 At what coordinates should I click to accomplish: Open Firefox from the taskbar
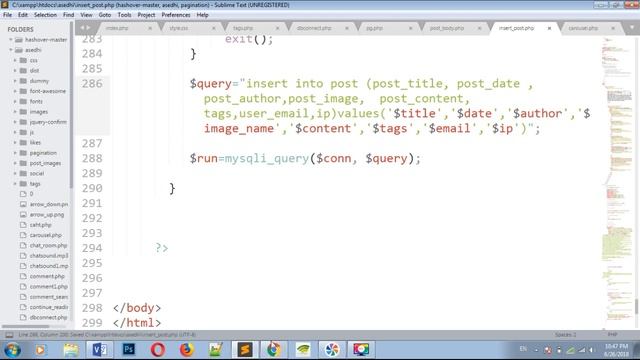pyautogui.click(x=187, y=350)
